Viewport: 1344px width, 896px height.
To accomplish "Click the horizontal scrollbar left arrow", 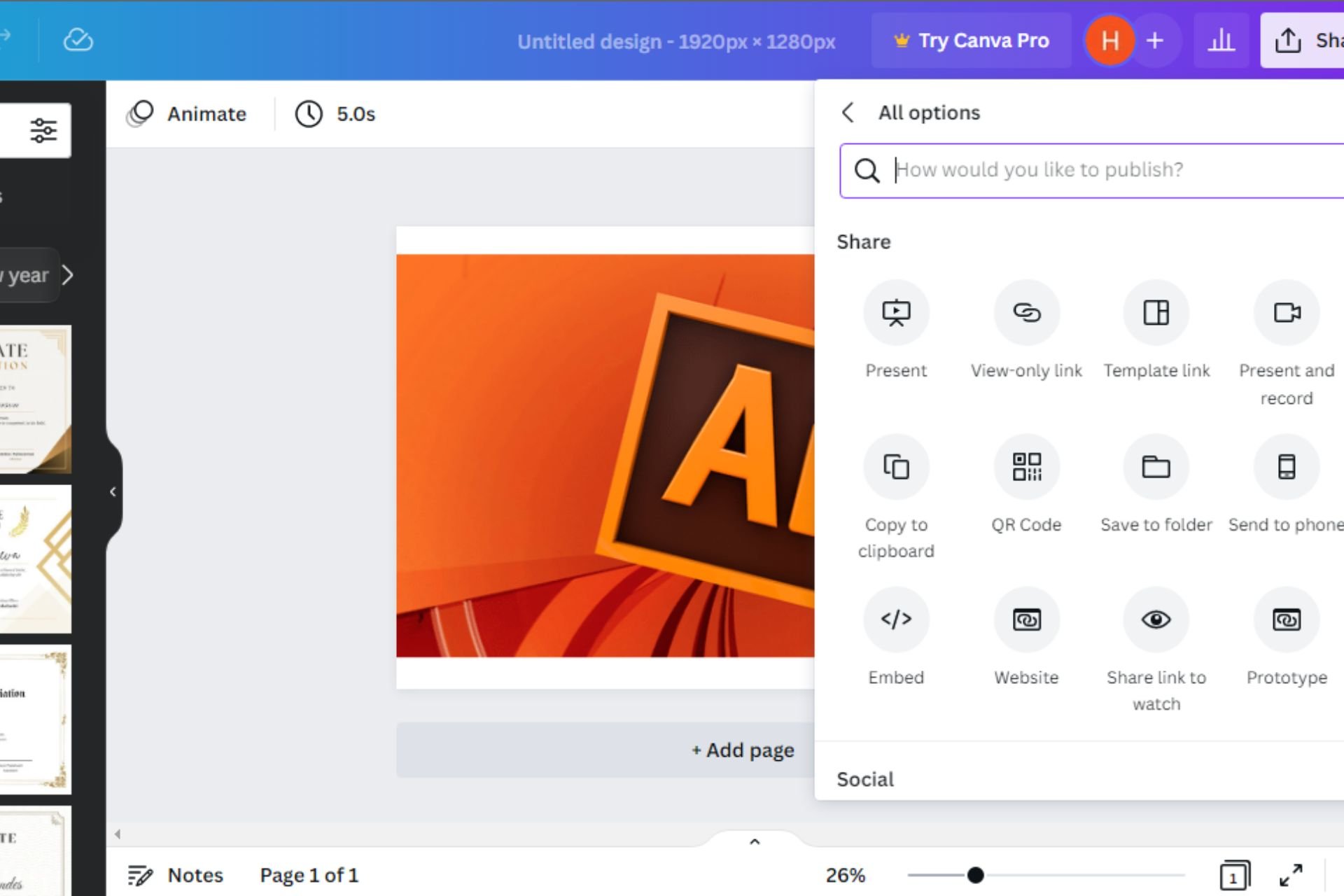I will (x=118, y=834).
